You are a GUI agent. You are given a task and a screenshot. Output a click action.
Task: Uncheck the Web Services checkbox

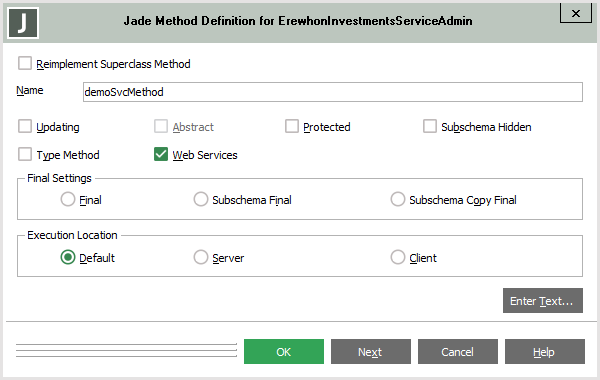161,155
